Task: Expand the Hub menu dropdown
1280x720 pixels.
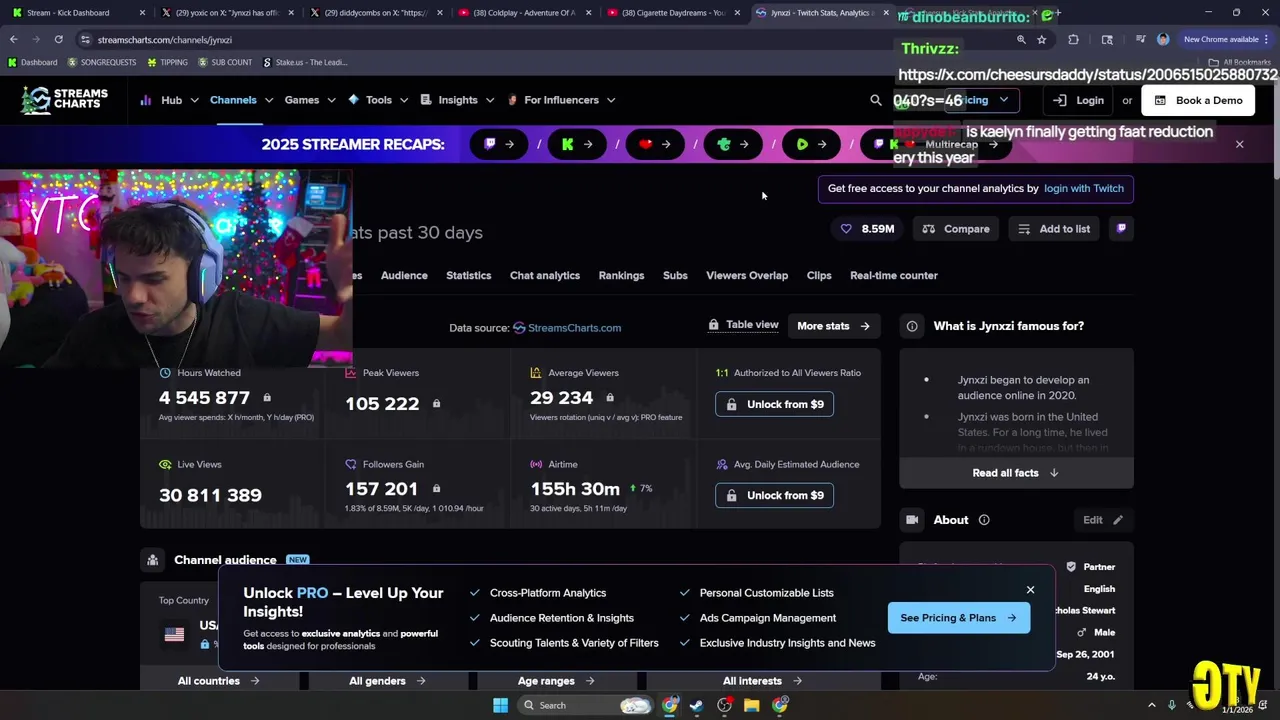Action: point(170,100)
